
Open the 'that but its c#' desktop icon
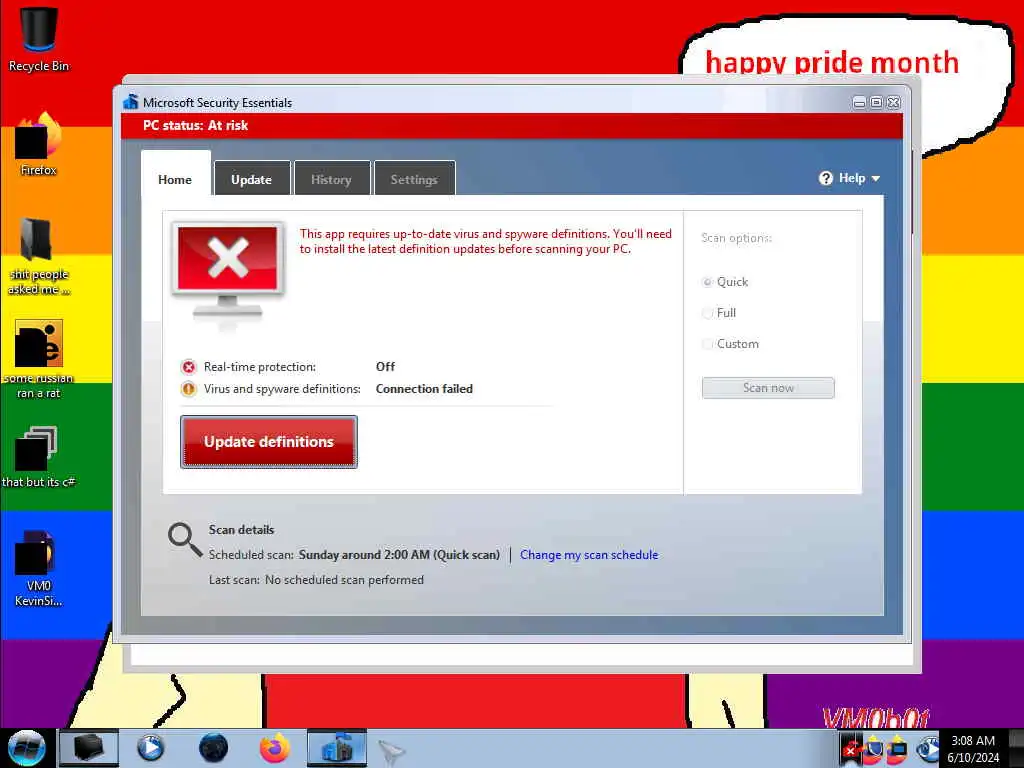[39, 456]
